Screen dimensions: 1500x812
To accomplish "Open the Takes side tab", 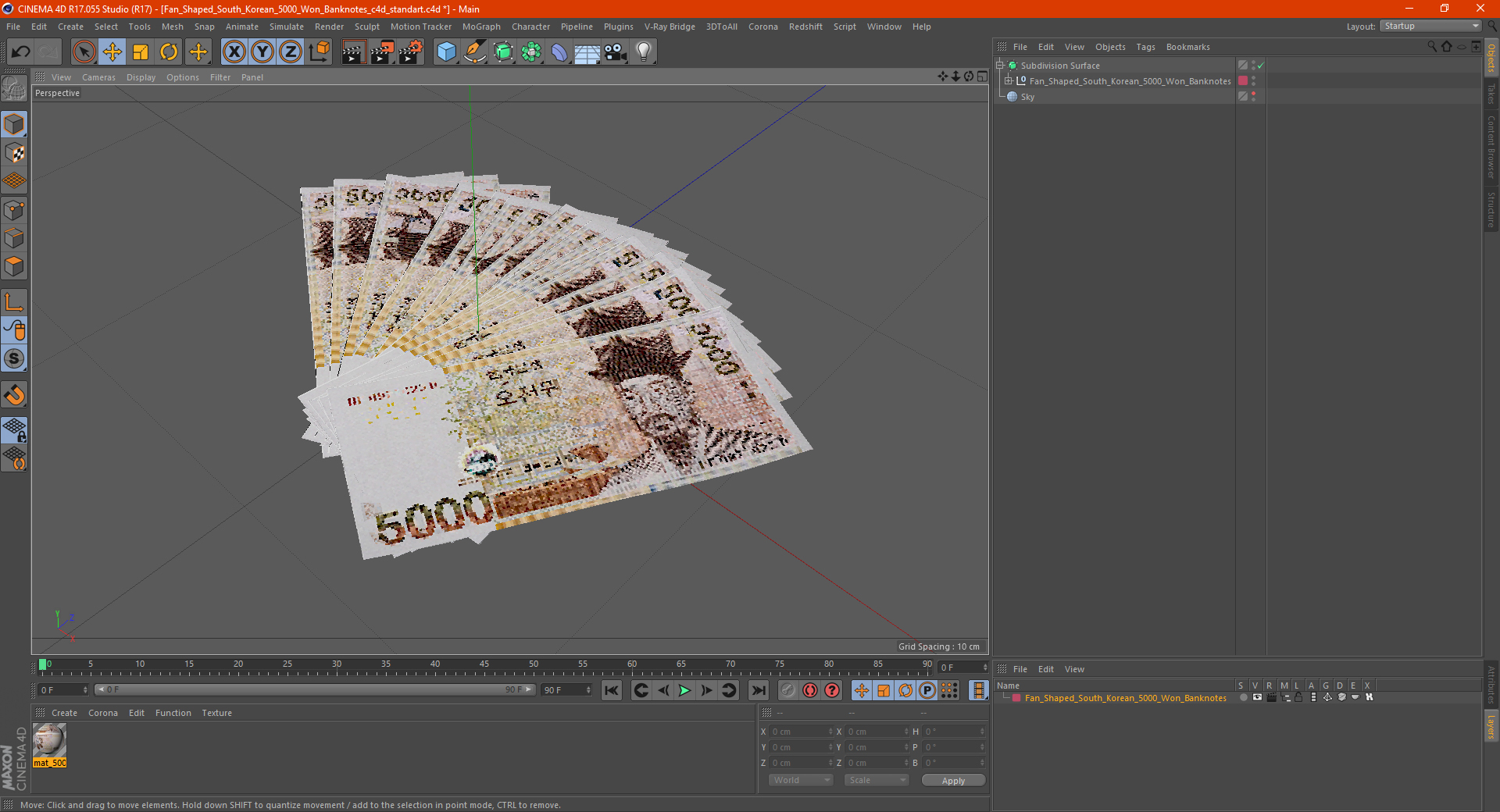I will click(1491, 94).
